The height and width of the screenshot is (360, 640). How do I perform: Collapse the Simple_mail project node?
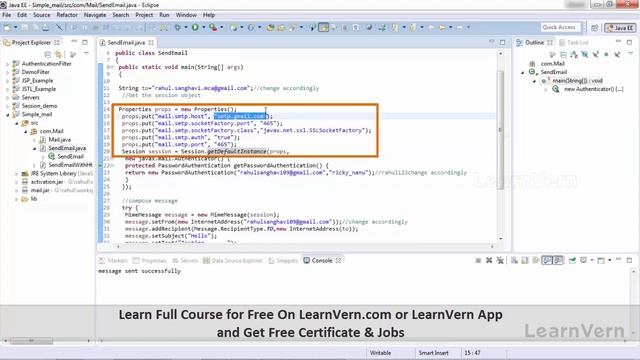click(7, 115)
